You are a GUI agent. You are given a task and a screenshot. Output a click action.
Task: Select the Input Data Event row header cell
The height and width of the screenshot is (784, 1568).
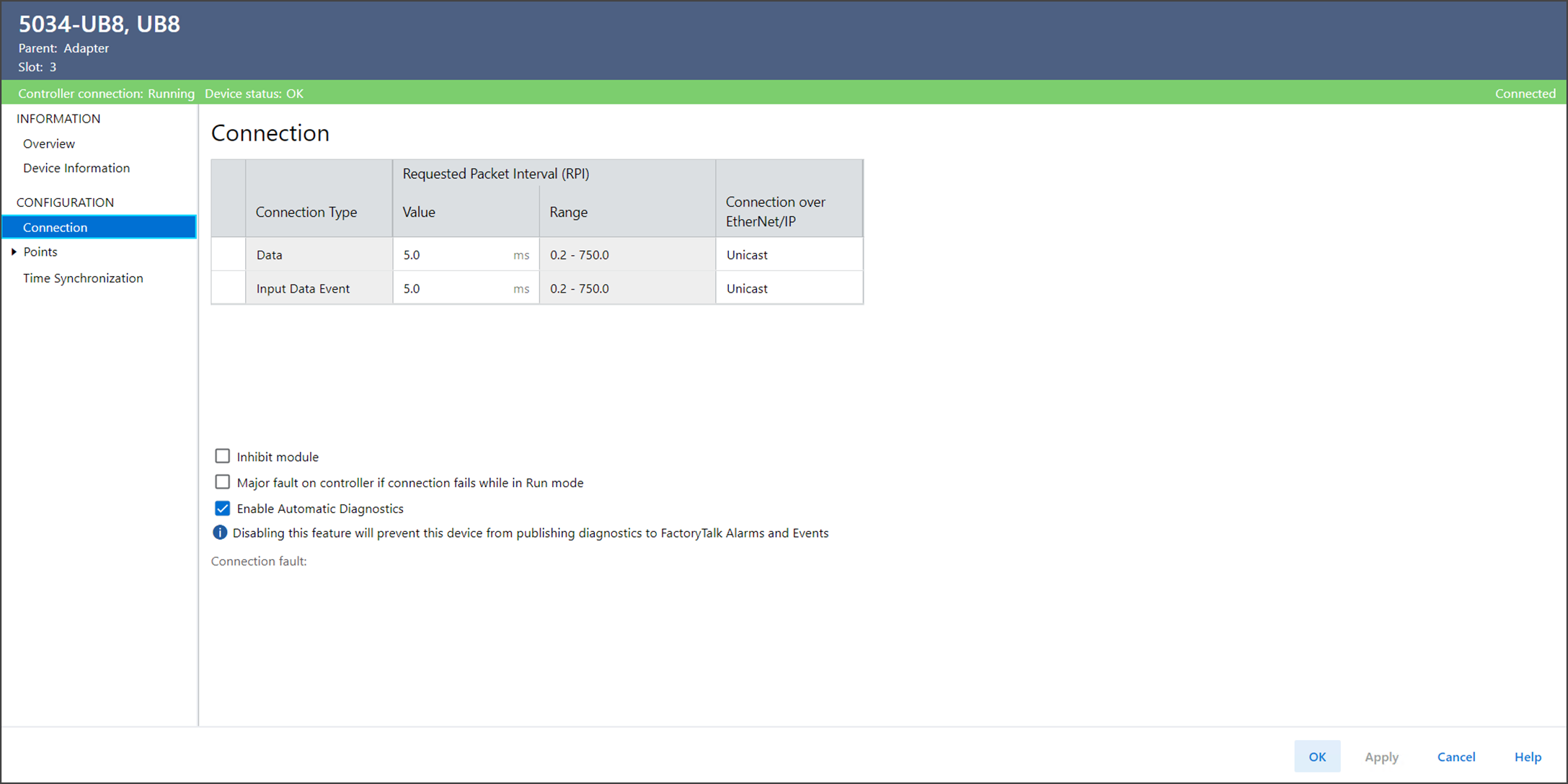(229, 289)
